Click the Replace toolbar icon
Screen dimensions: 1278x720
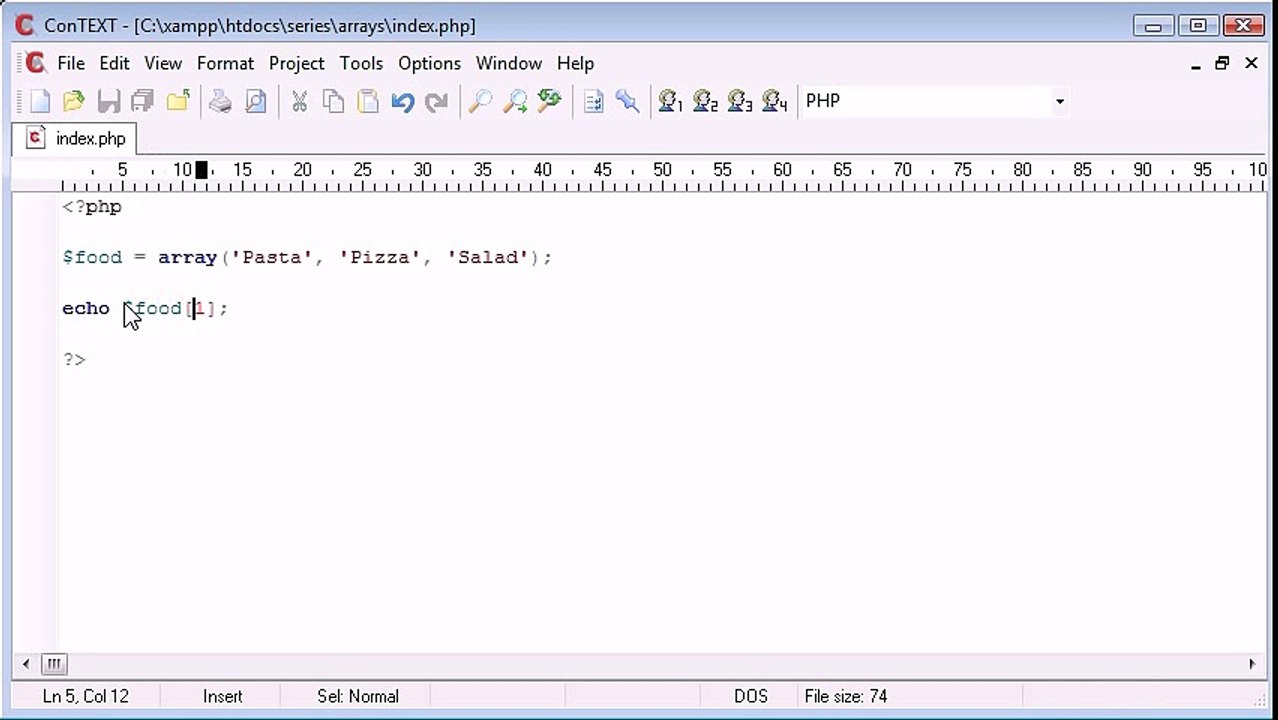[x=549, y=101]
